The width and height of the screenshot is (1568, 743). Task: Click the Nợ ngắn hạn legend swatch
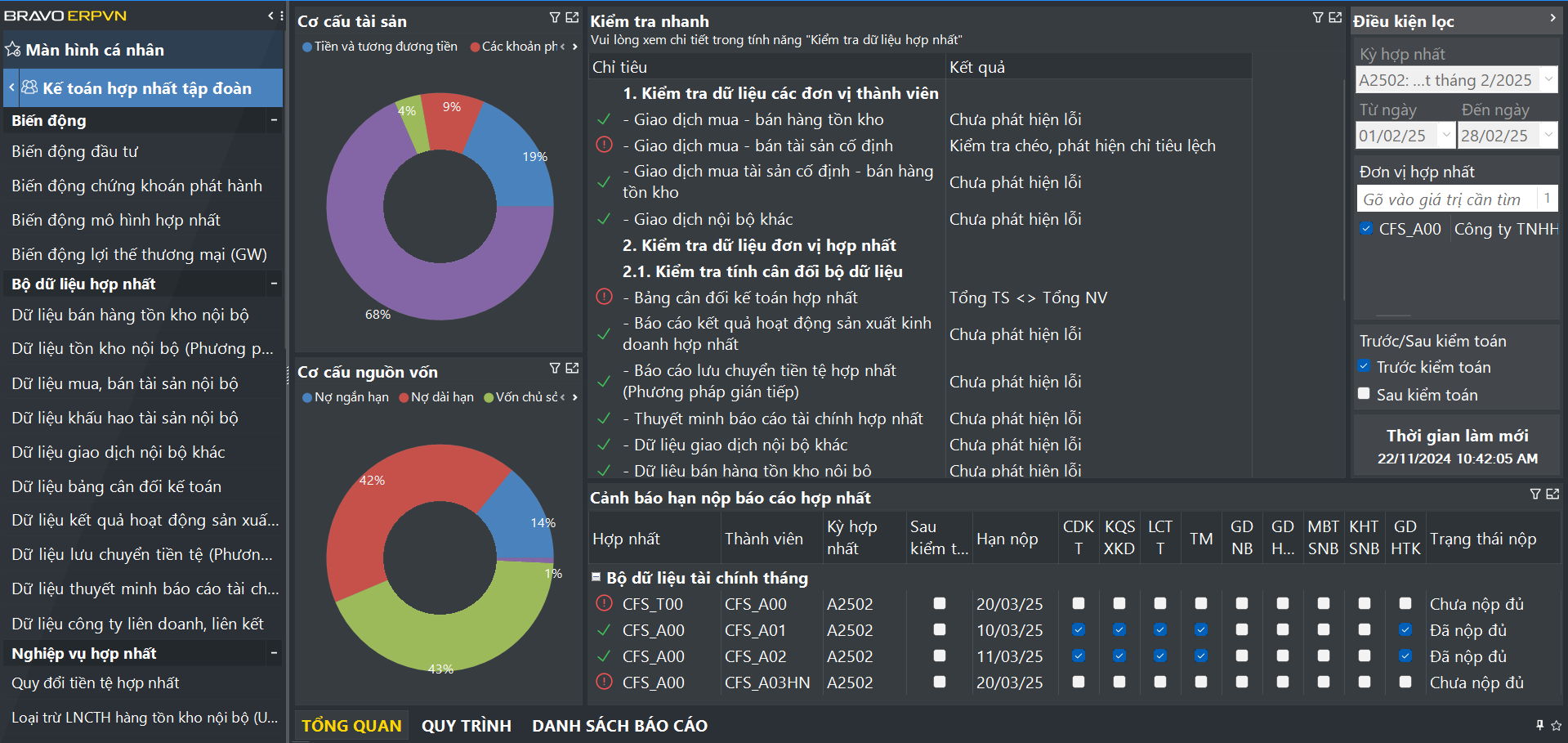(x=307, y=397)
